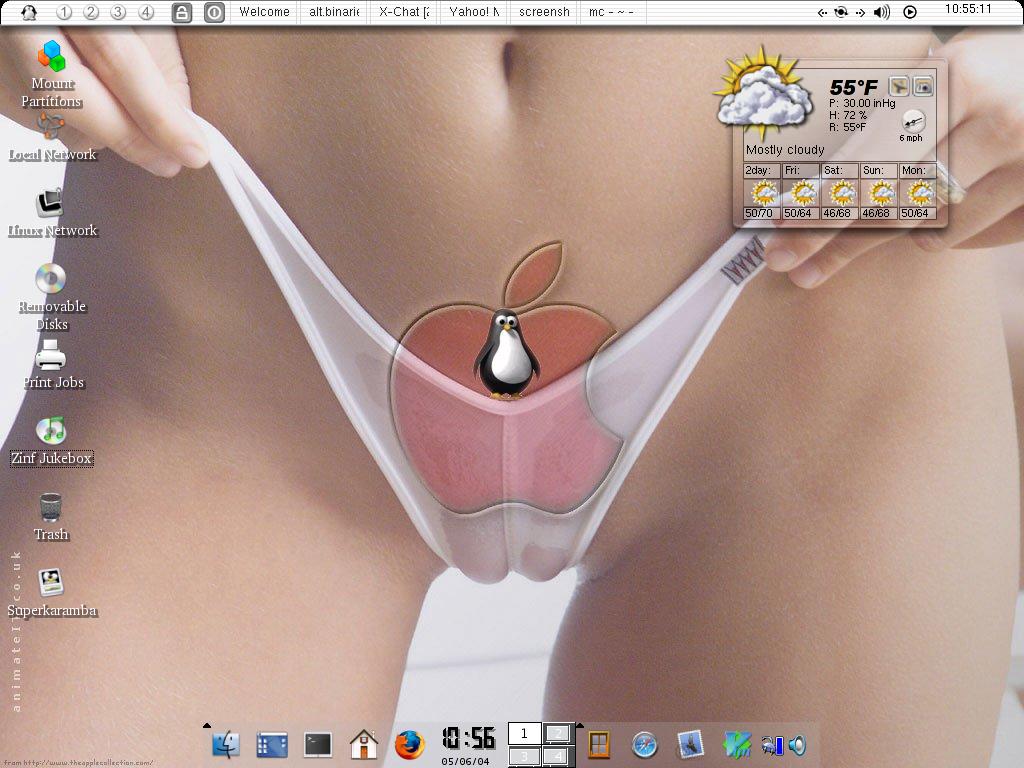Image resolution: width=1024 pixels, height=768 pixels.
Task: Switch to the screensh taskbar entry
Action: (544, 12)
